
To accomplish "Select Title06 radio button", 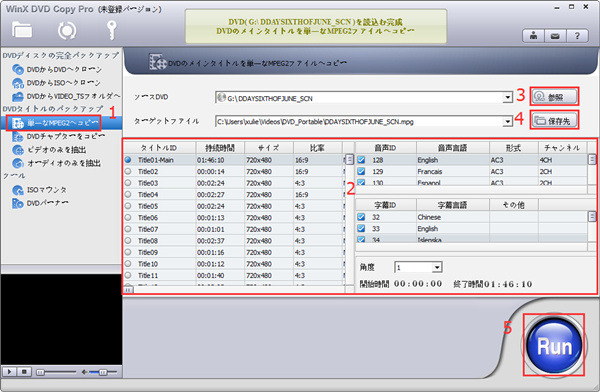I will [128, 217].
